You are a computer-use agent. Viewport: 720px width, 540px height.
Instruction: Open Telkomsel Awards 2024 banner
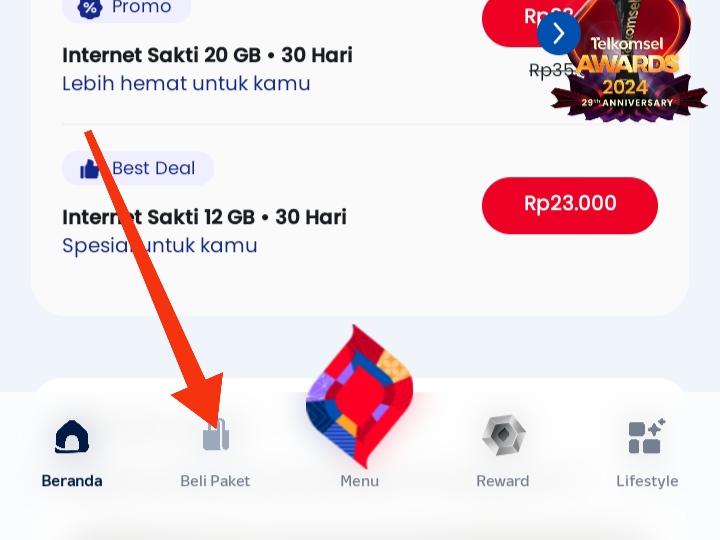pos(629,60)
